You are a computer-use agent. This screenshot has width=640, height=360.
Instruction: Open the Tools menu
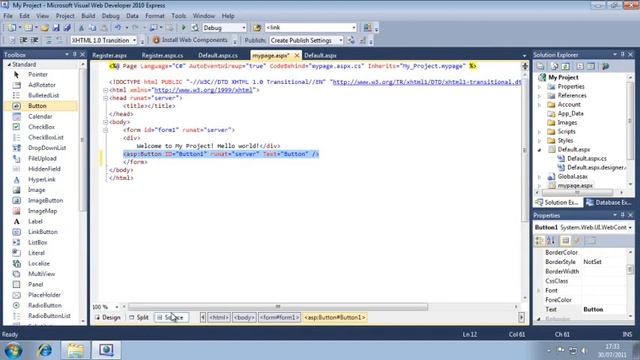tap(178, 16)
